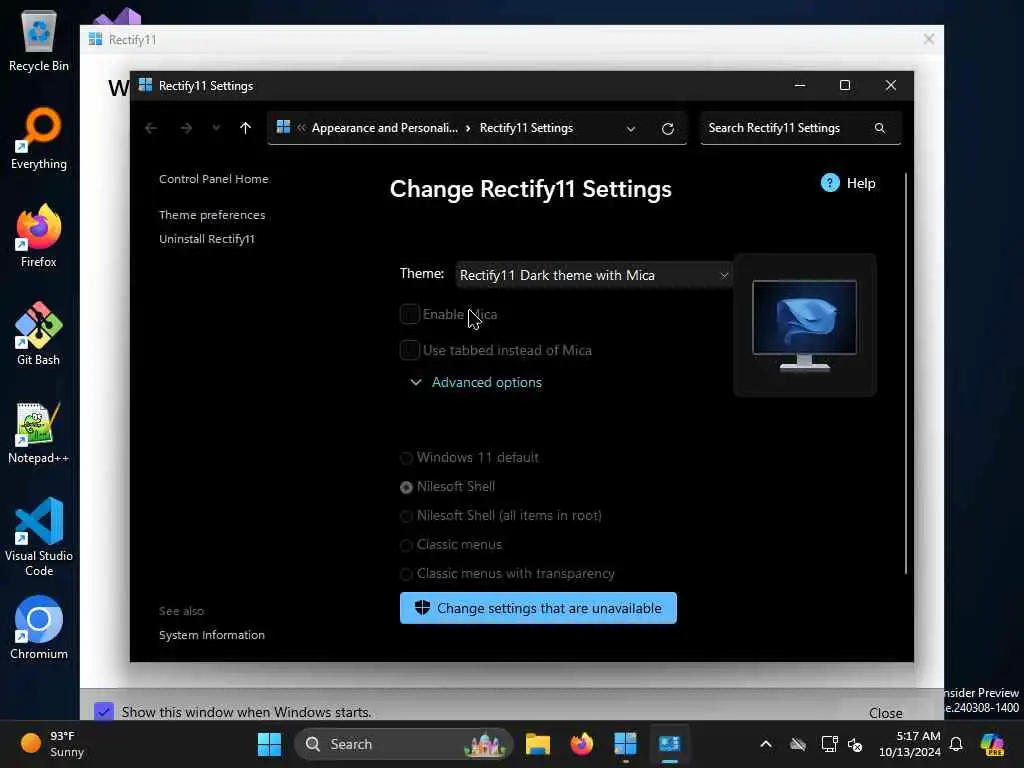Switch to Control Panel taskbar window
This screenshot has width=1024, height=768.
(x=669, y=744)
